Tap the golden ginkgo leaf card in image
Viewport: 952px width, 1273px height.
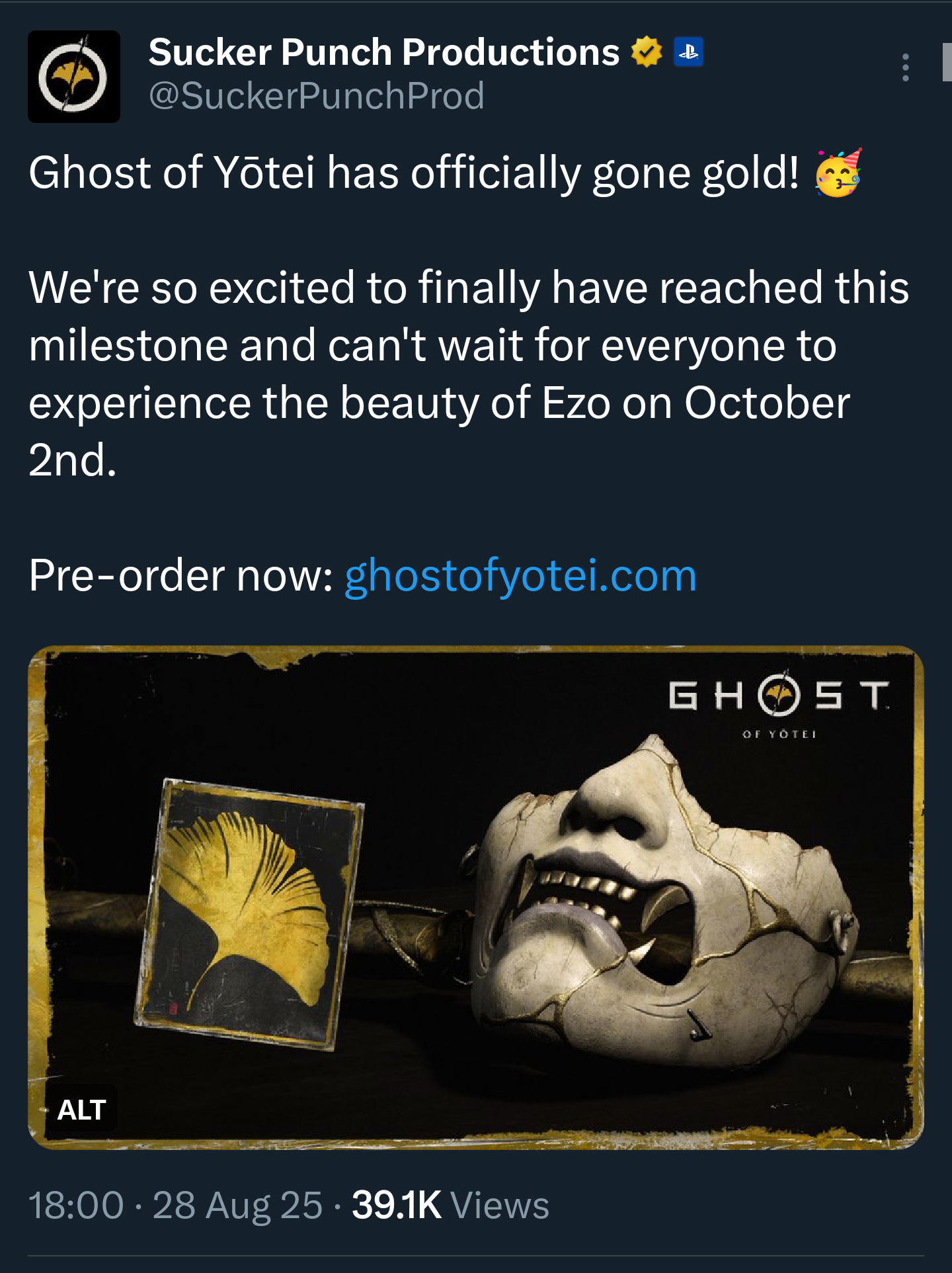tap(249, 914)
